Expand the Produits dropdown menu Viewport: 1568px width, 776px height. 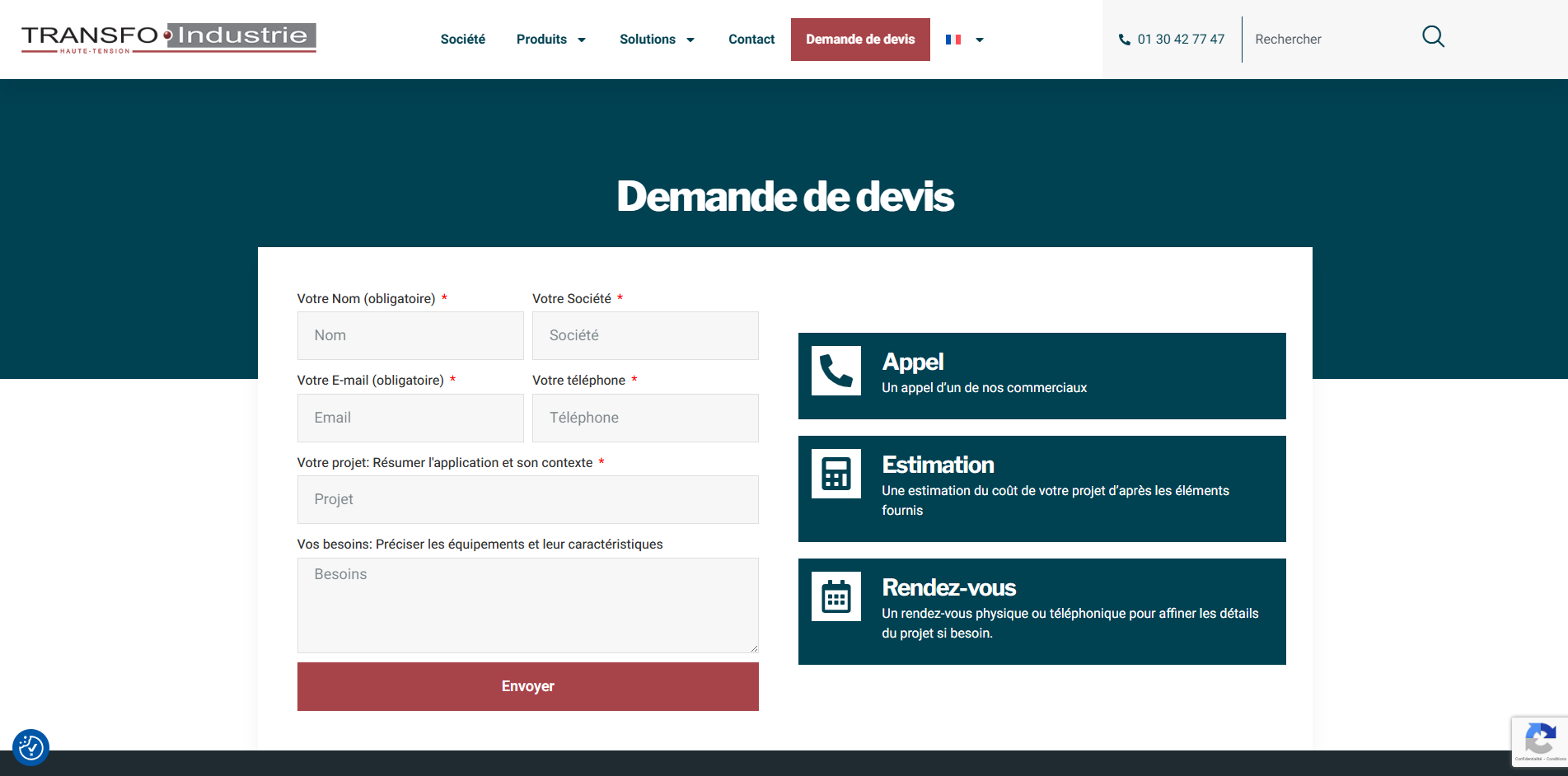[550, 39]
